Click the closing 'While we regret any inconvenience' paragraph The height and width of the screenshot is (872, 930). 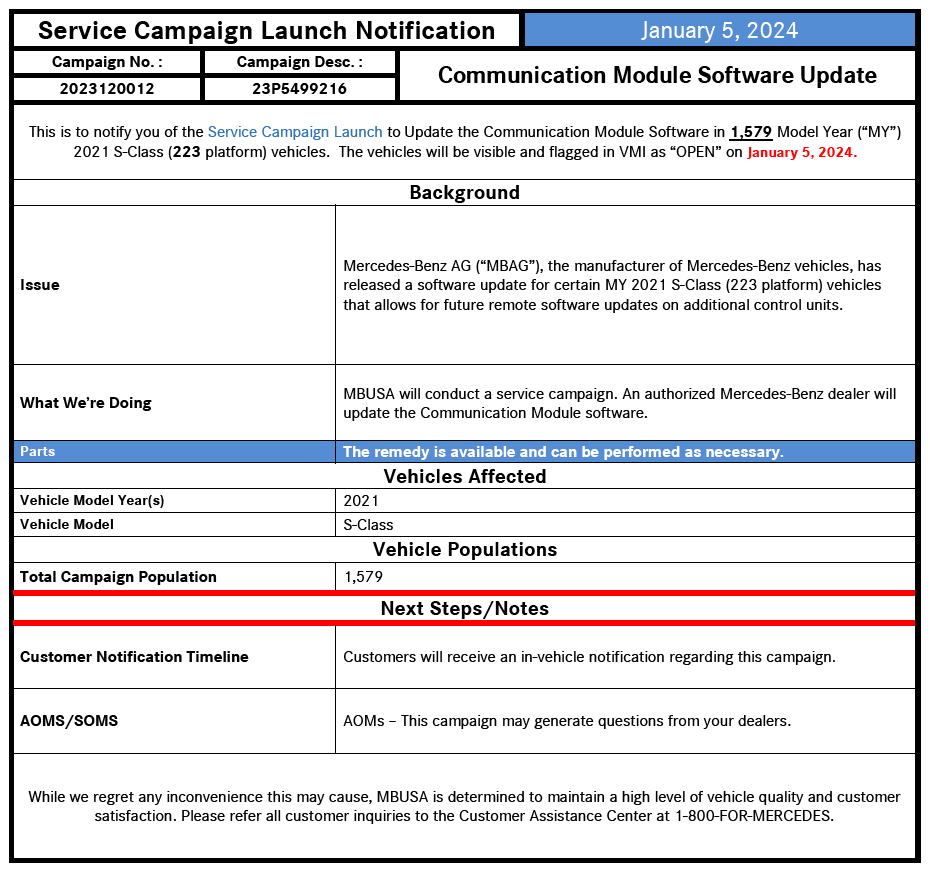coord(464,806)
